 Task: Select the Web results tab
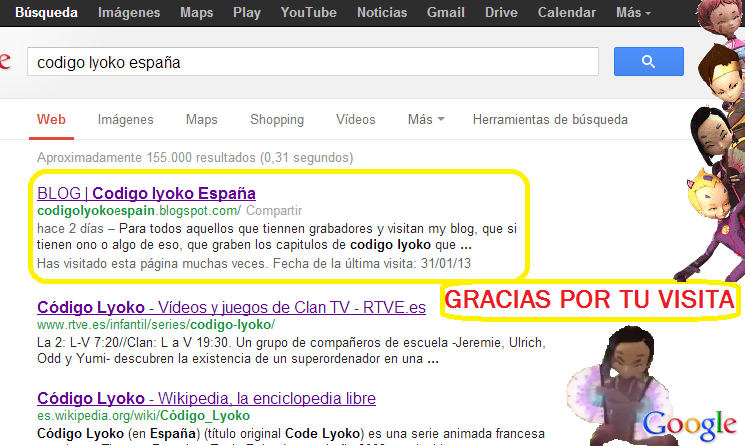51,120
